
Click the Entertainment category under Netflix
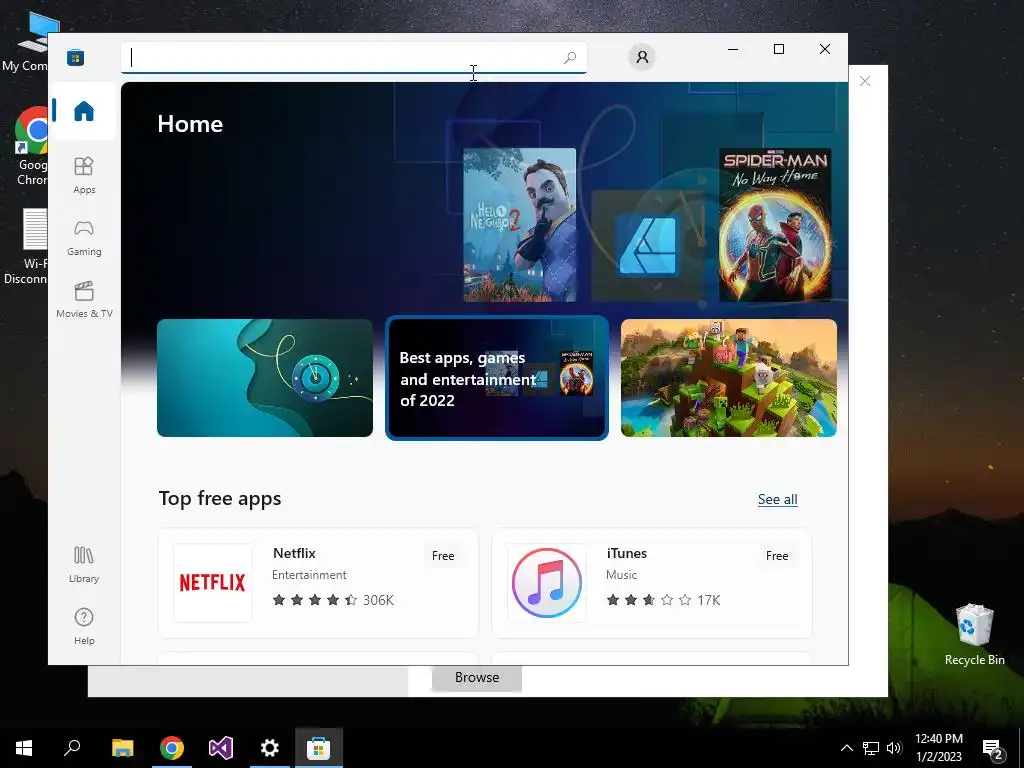tap(309, 575)
